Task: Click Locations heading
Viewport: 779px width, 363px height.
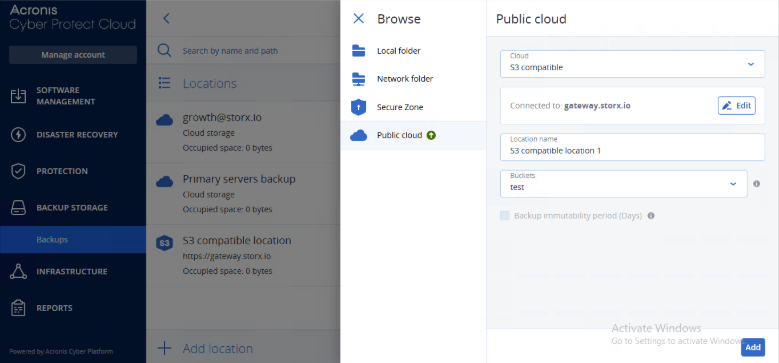Action: 210,83
